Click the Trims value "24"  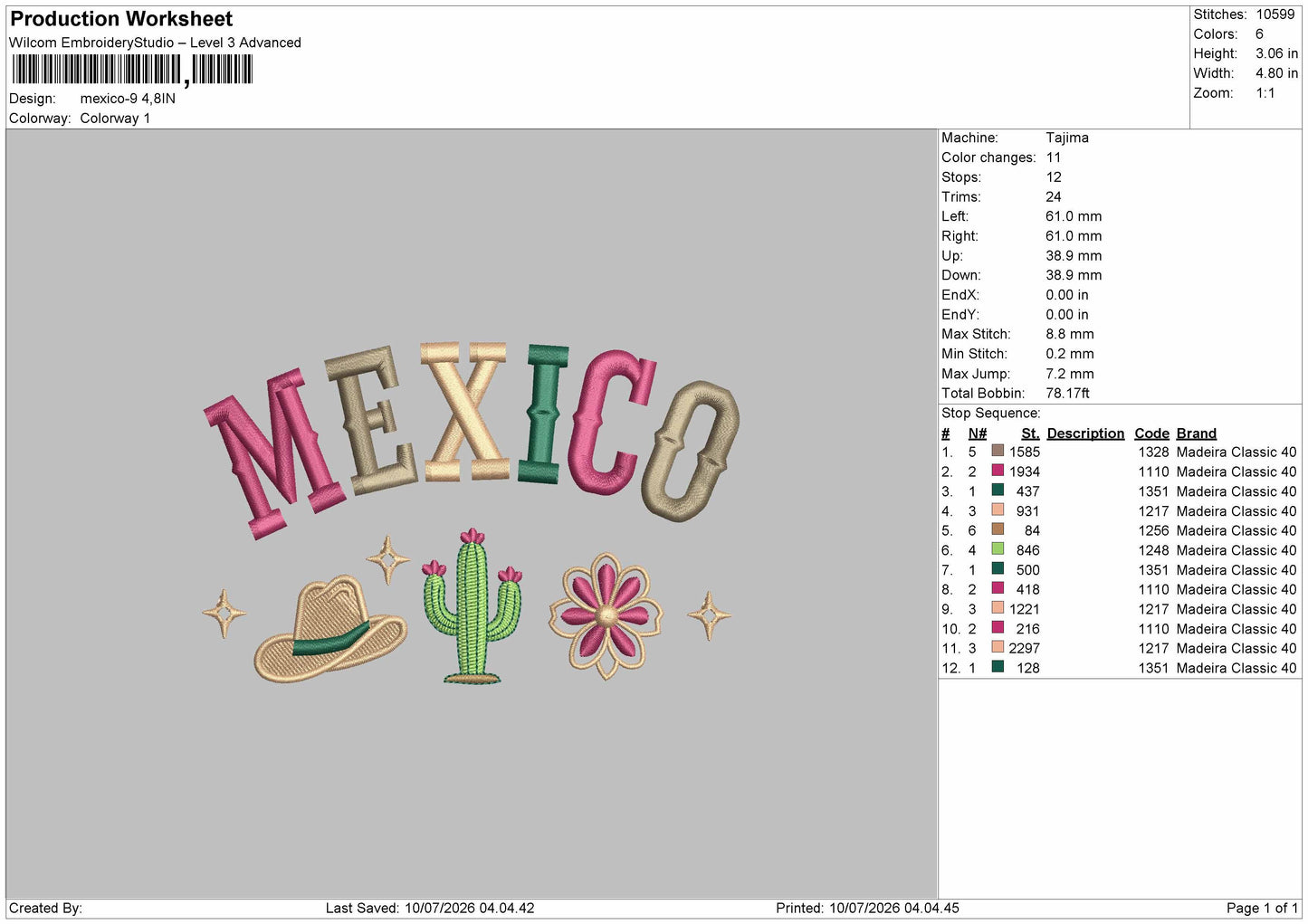(x=1054, y=196)
